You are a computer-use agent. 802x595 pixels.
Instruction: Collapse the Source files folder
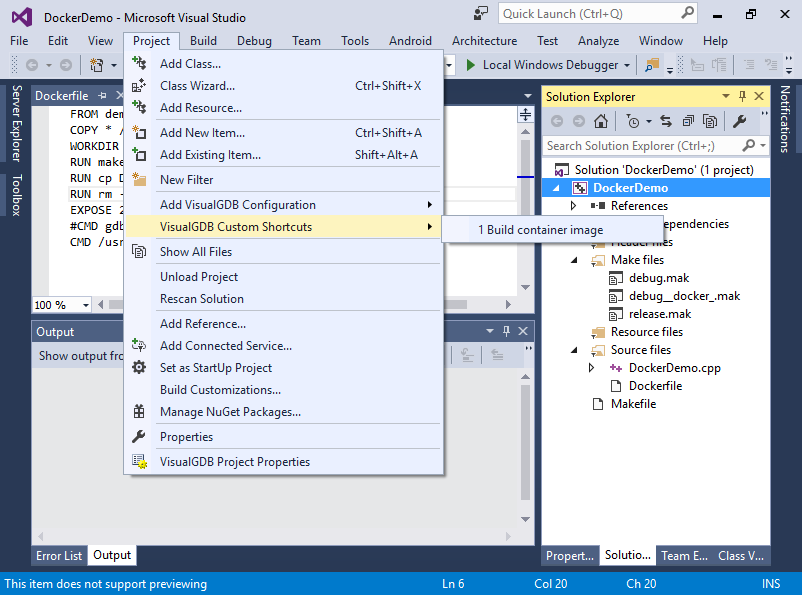pos(574,350)
